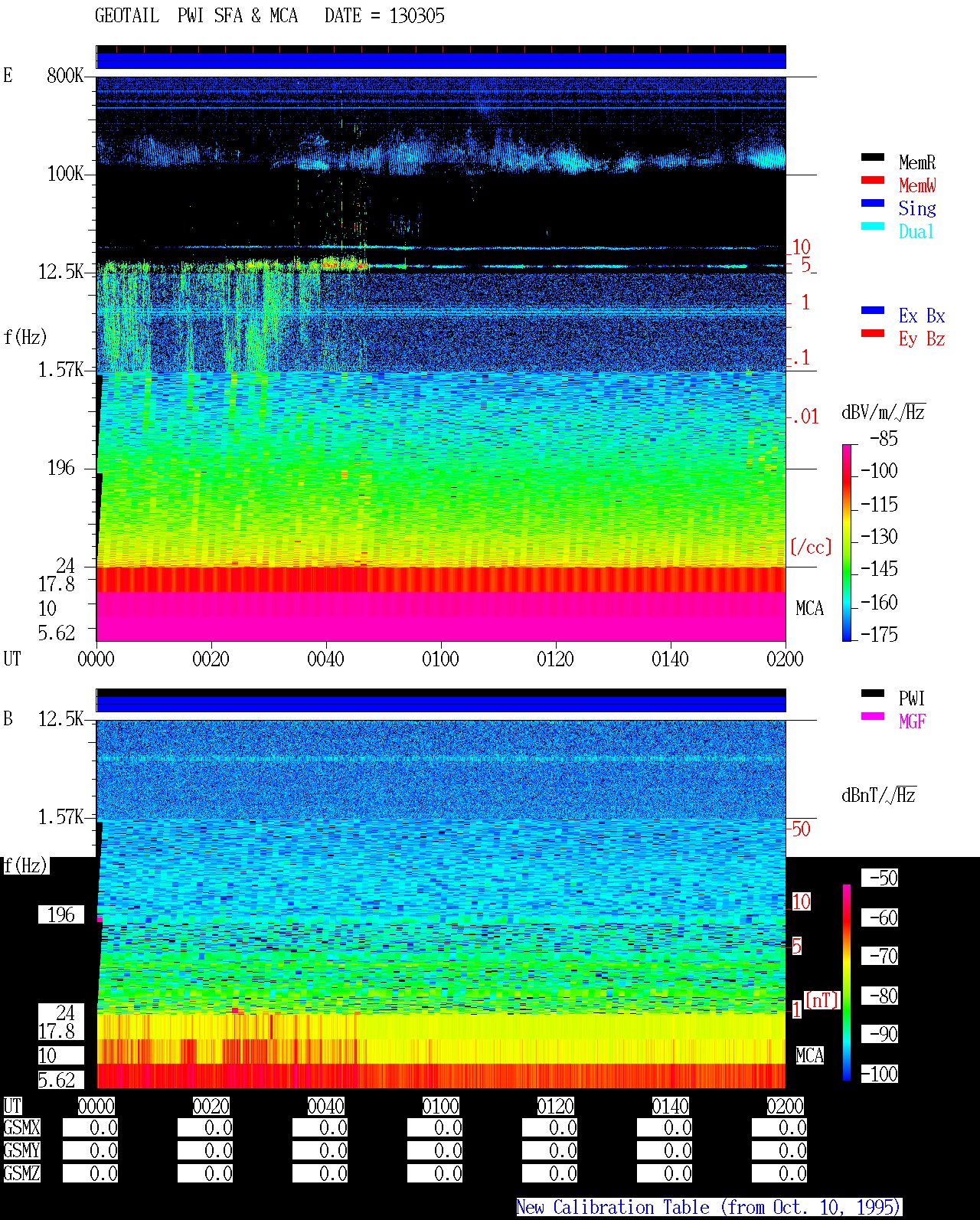Click the plot title 'GEOTAIL PWI SFA & MCA'
The height and width of the screenshot is (1220, 980).
(x=196, y=16)
